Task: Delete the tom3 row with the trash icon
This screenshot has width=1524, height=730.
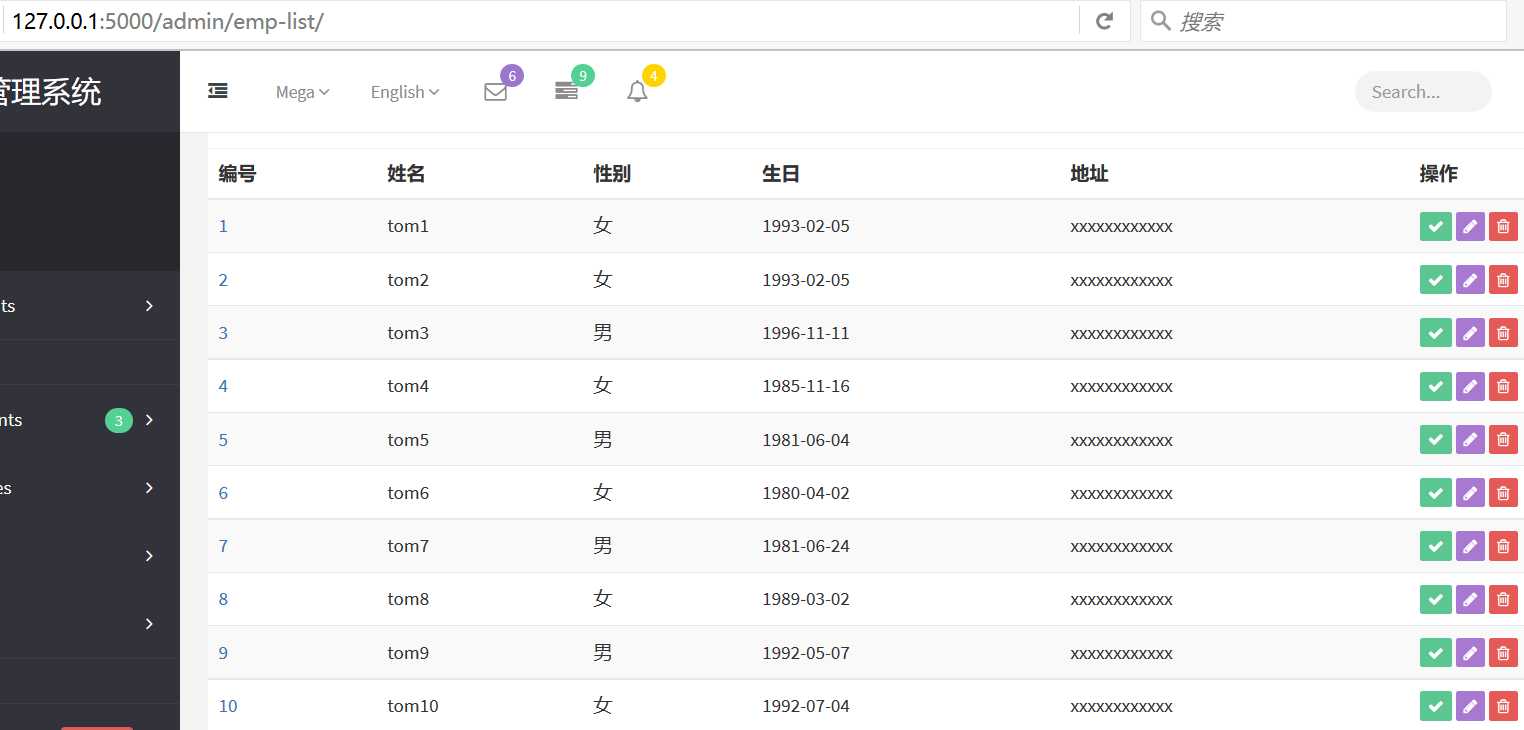Action: pos(1503,333)
